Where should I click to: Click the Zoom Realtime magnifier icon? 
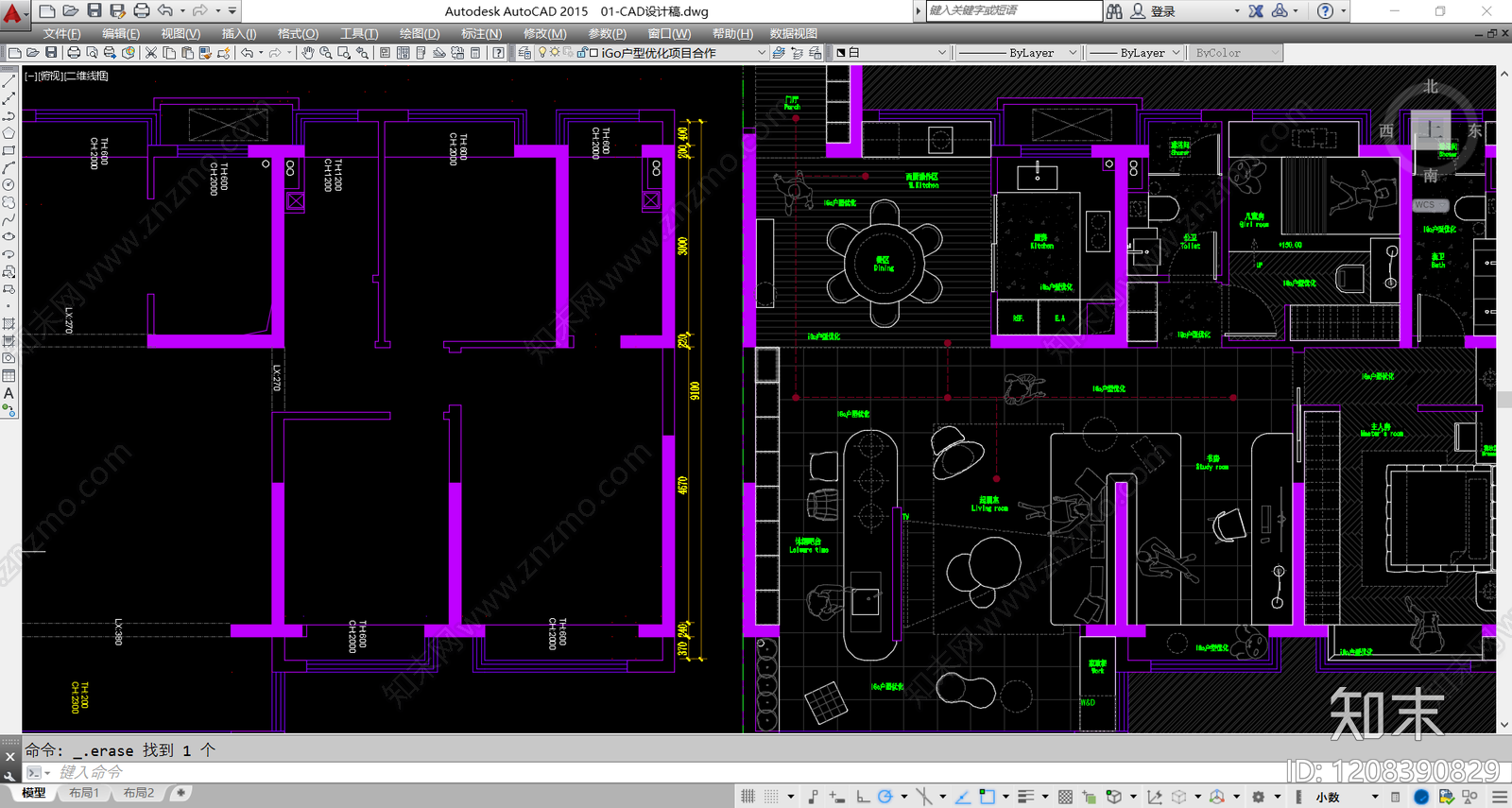click(326, 53)
